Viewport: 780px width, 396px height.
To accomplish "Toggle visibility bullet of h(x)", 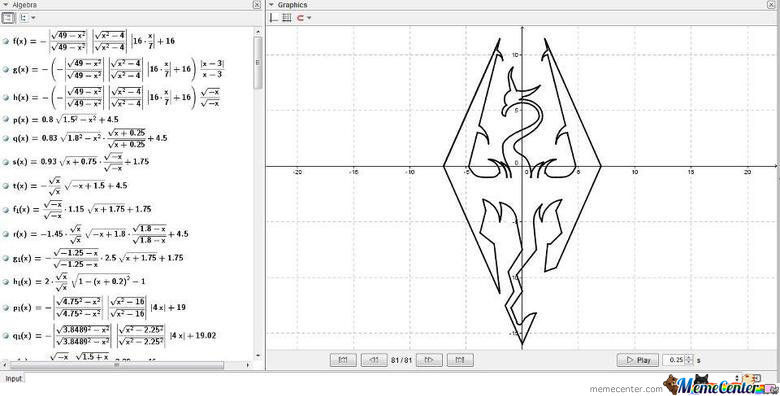I will coord(6,98).
